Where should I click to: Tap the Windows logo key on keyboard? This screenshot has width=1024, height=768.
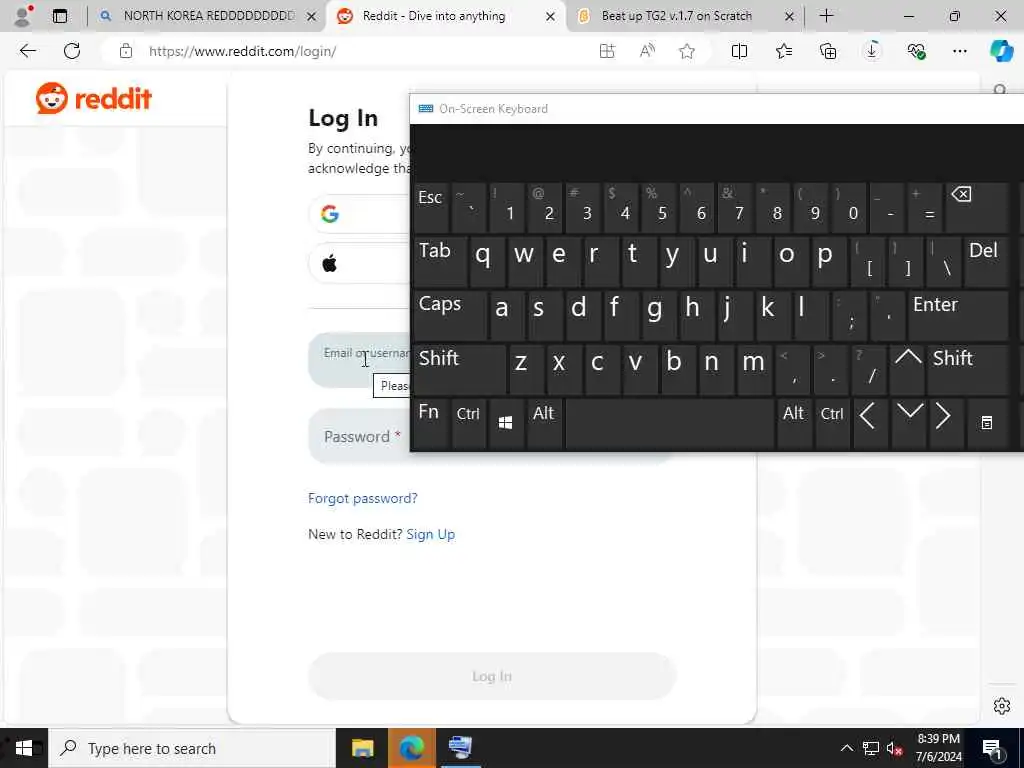(x=506, y=423)
